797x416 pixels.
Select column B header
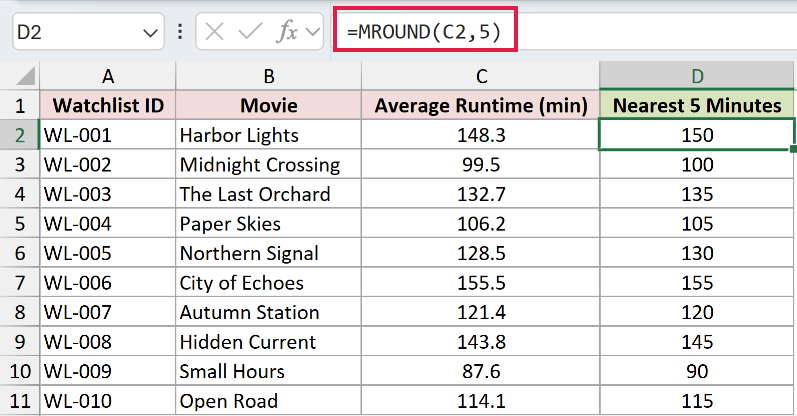pos(268,76)
